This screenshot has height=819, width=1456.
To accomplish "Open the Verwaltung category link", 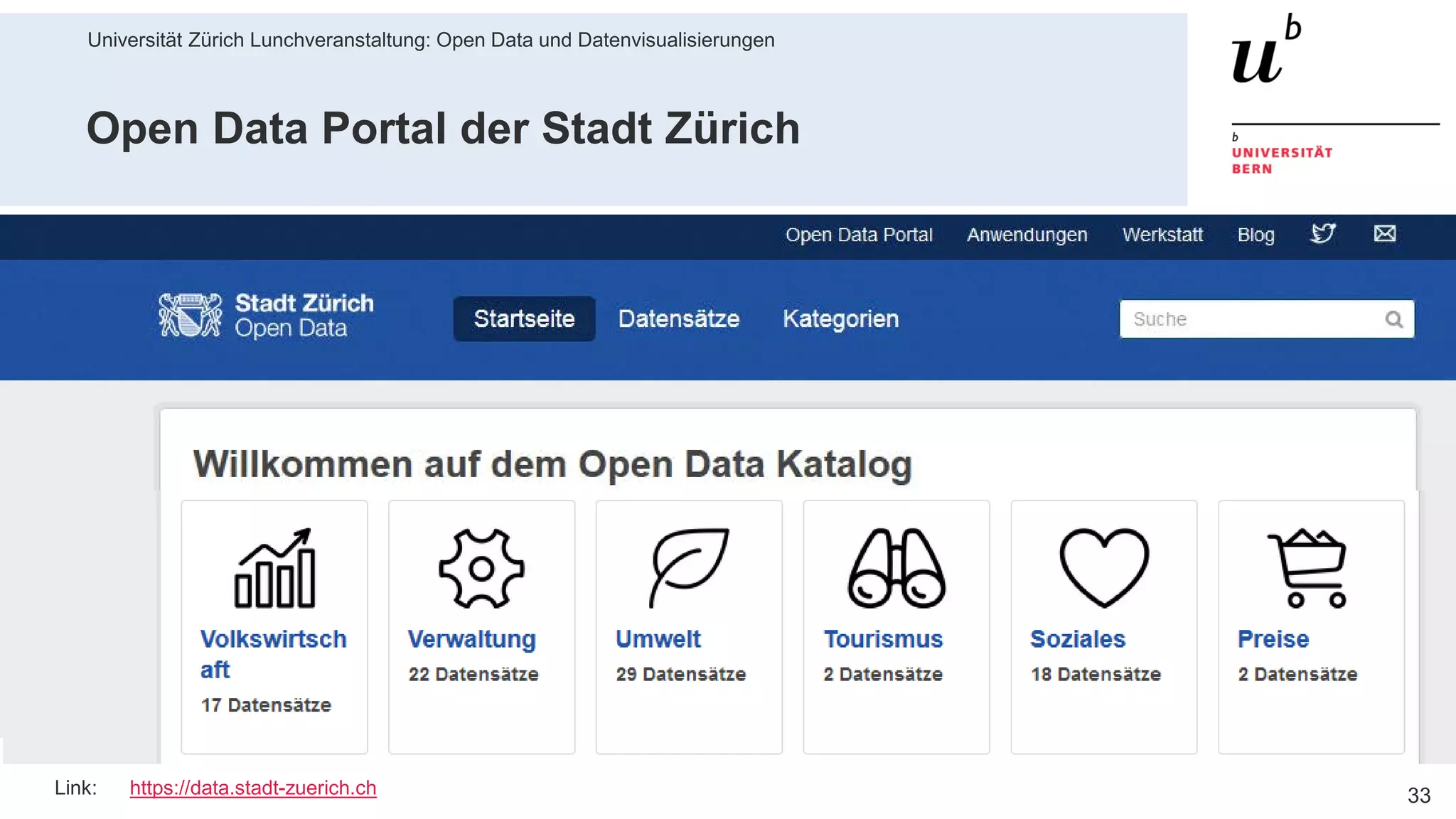I will 471,639.
